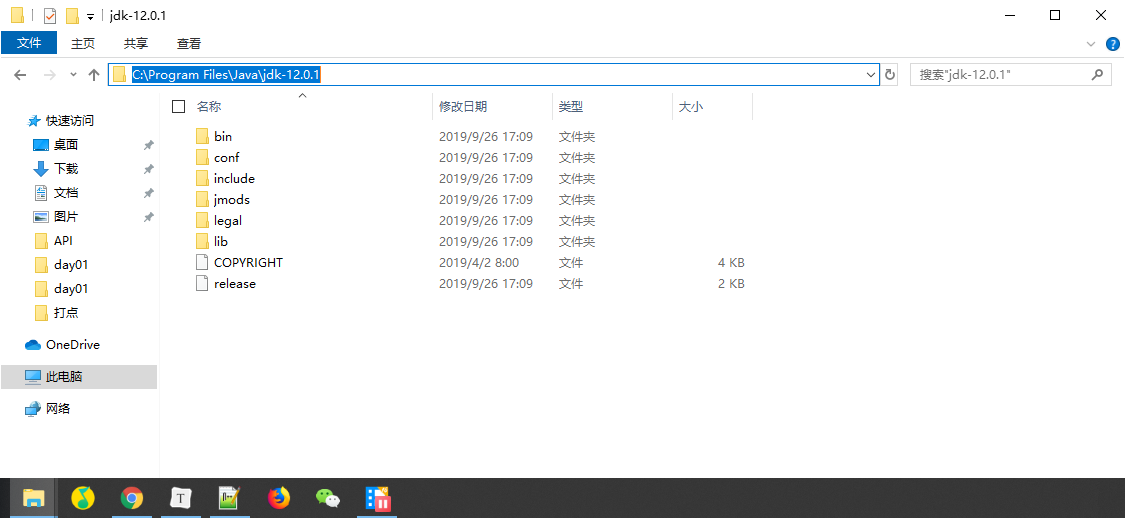The image size is (1125, 518).
Task: Unpin 下载 from quick access
Action: tap(149, 169)
